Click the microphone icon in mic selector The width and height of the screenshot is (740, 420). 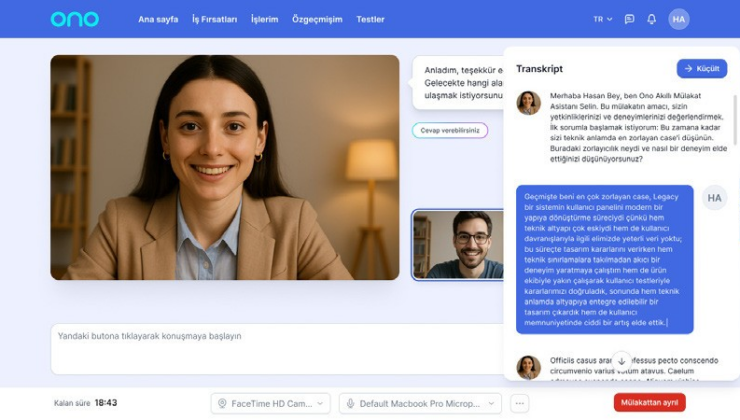[x=350, y=403]
